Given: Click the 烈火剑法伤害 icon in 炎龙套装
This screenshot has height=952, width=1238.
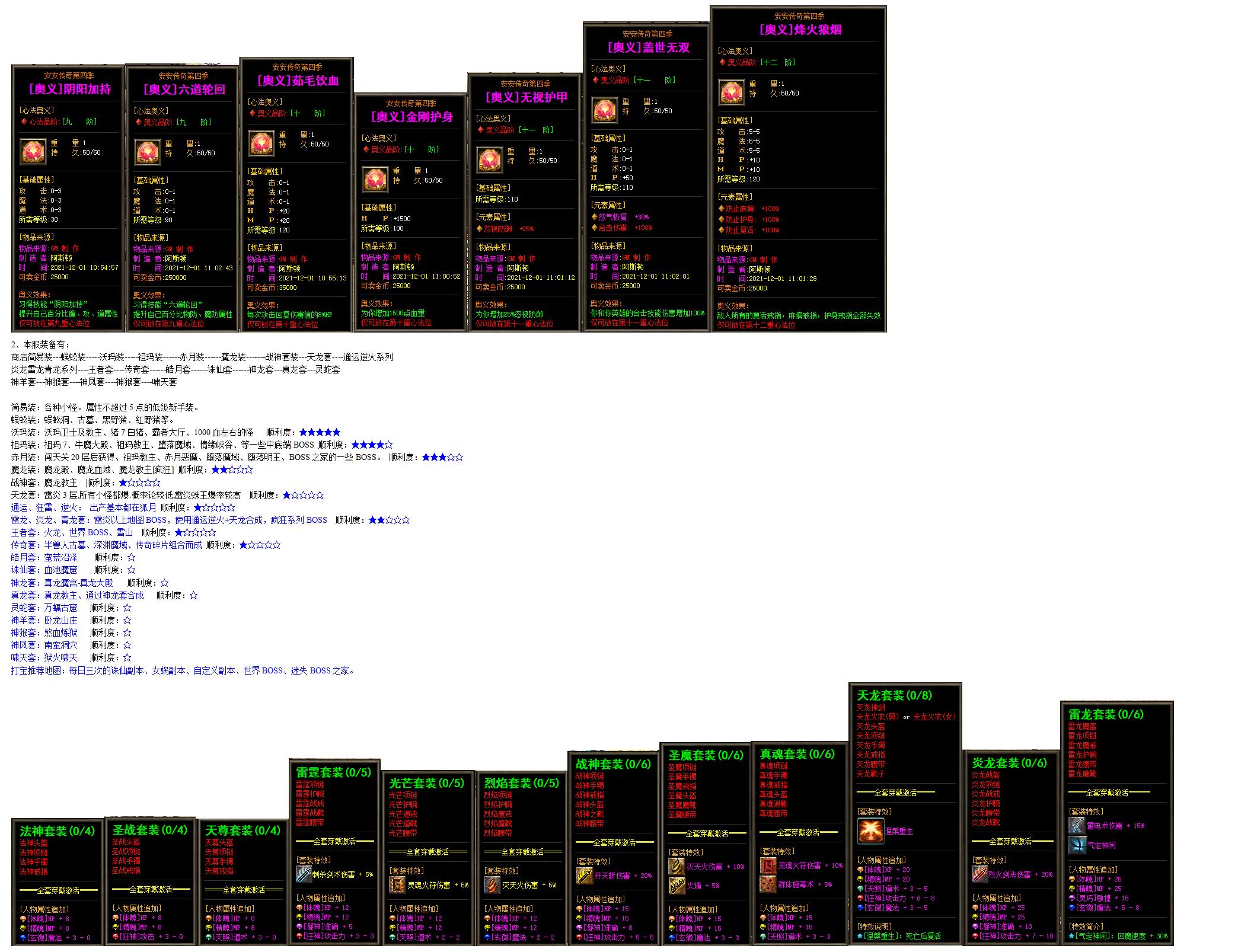Looking at the screenshot, I should 979,874.
